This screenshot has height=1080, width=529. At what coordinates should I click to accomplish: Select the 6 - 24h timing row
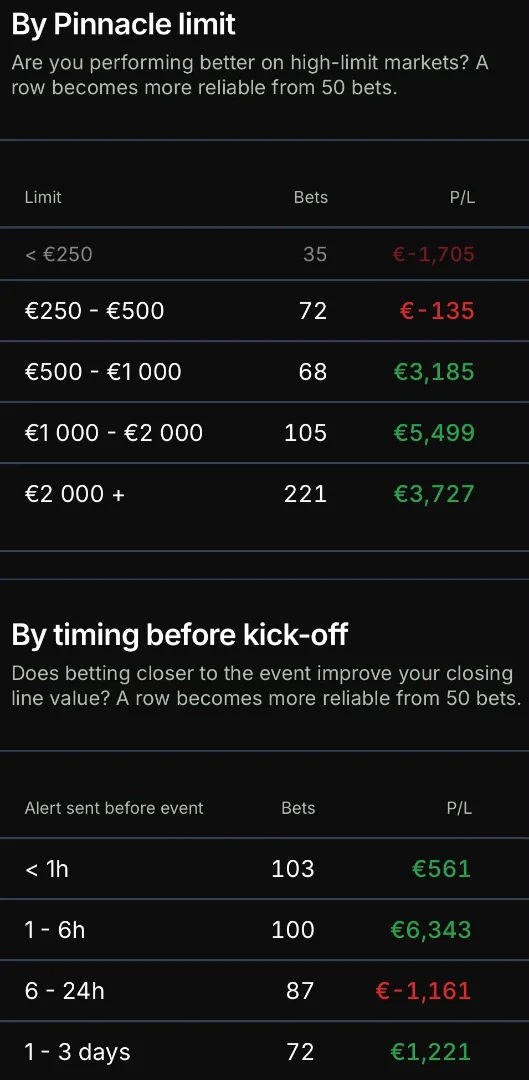tap(264, 990)
